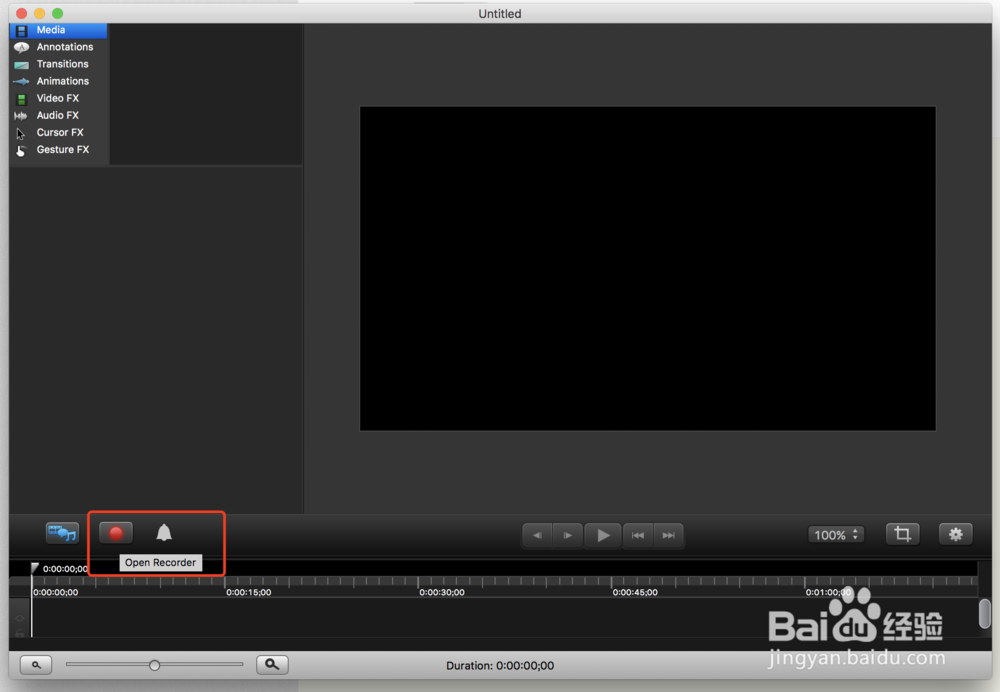Show the Audio FX effects

[x=59, y=115]
